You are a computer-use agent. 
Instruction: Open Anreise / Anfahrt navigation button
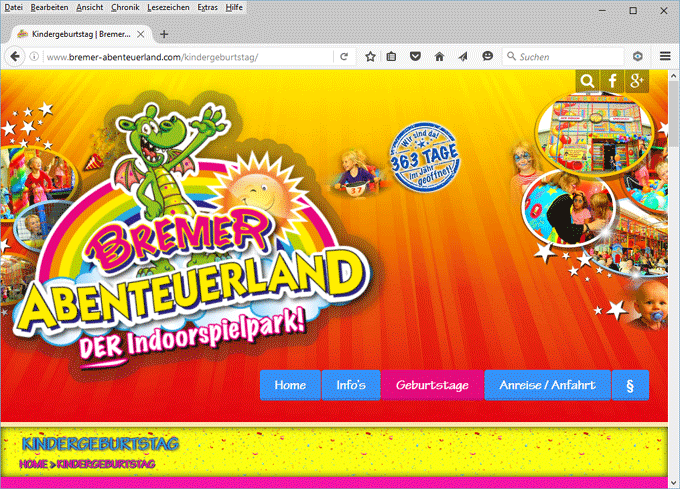[x=547, y=385]
